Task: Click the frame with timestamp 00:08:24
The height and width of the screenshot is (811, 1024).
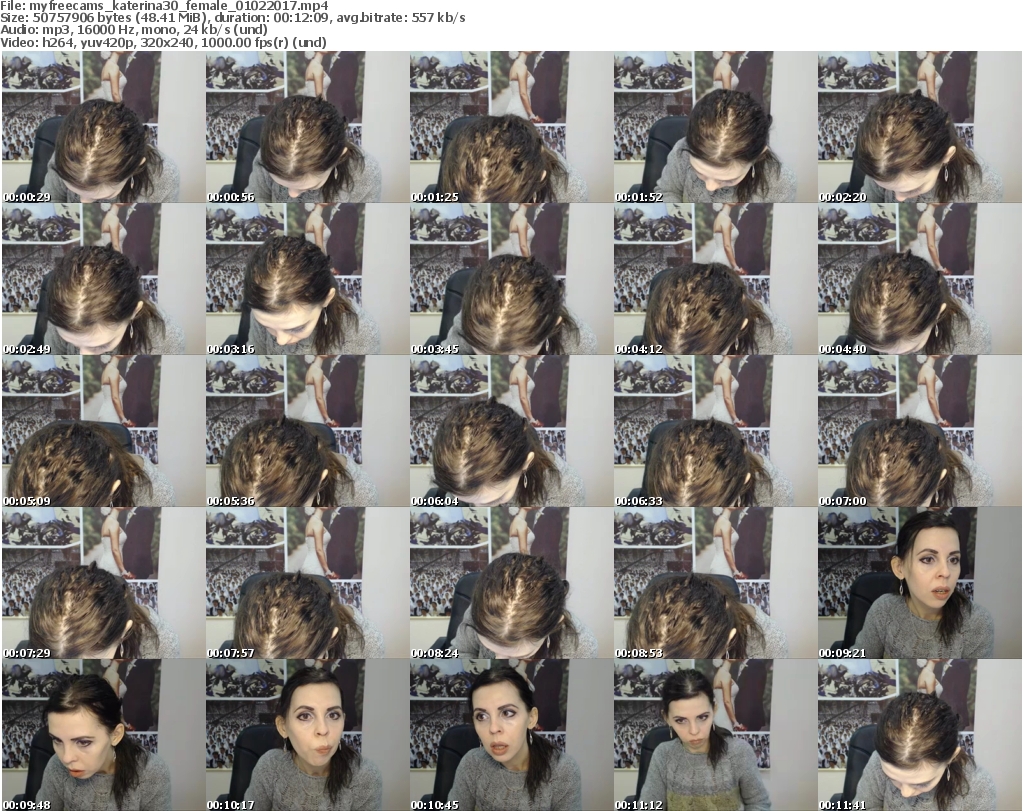Action: point(511,582)
